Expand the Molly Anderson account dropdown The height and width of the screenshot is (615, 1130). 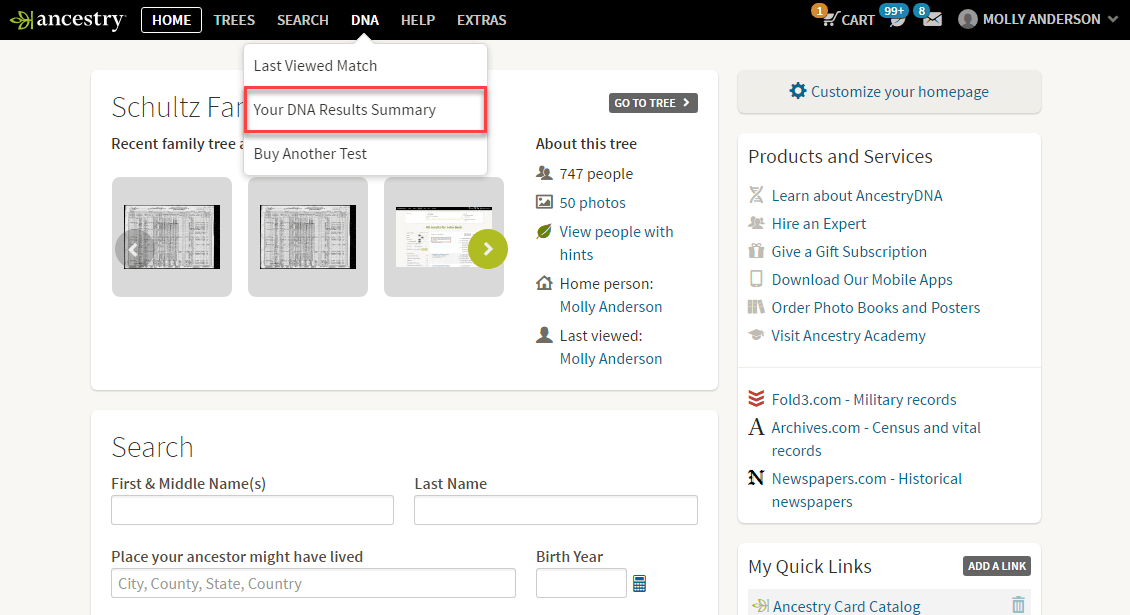point(1113,19)
